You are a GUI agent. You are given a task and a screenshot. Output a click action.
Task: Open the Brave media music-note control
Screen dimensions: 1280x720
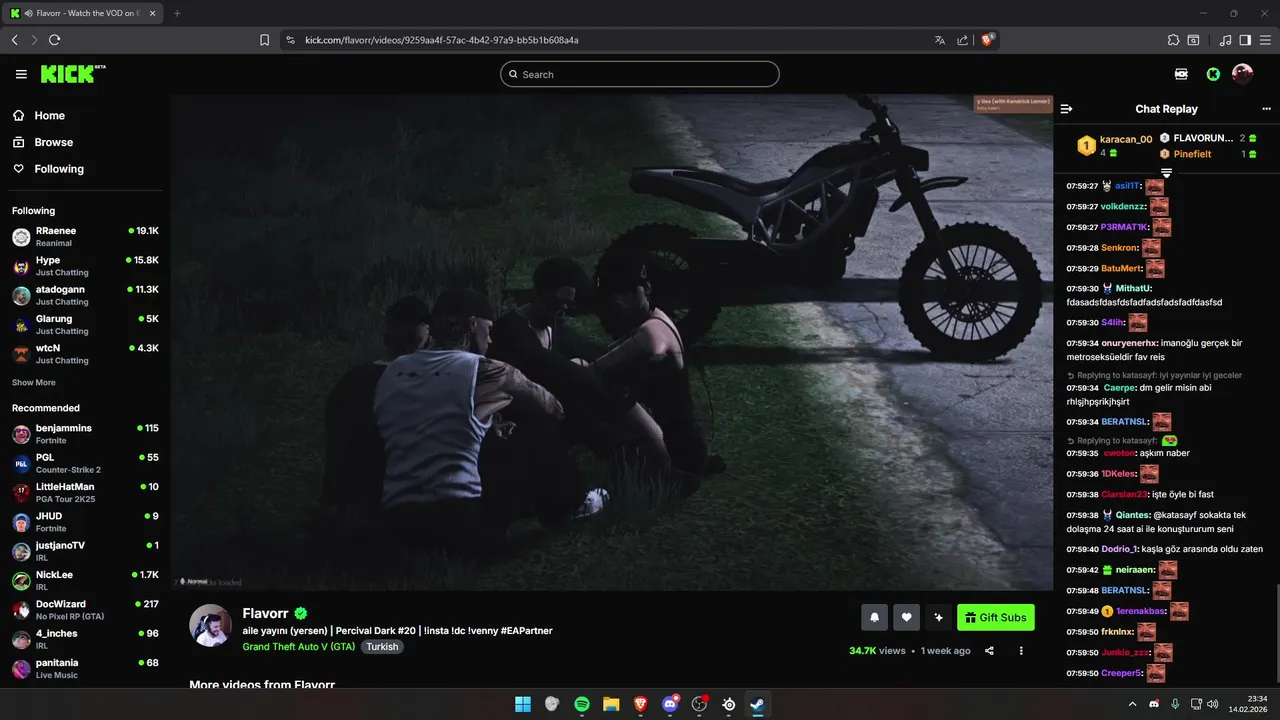point(1226,40)
